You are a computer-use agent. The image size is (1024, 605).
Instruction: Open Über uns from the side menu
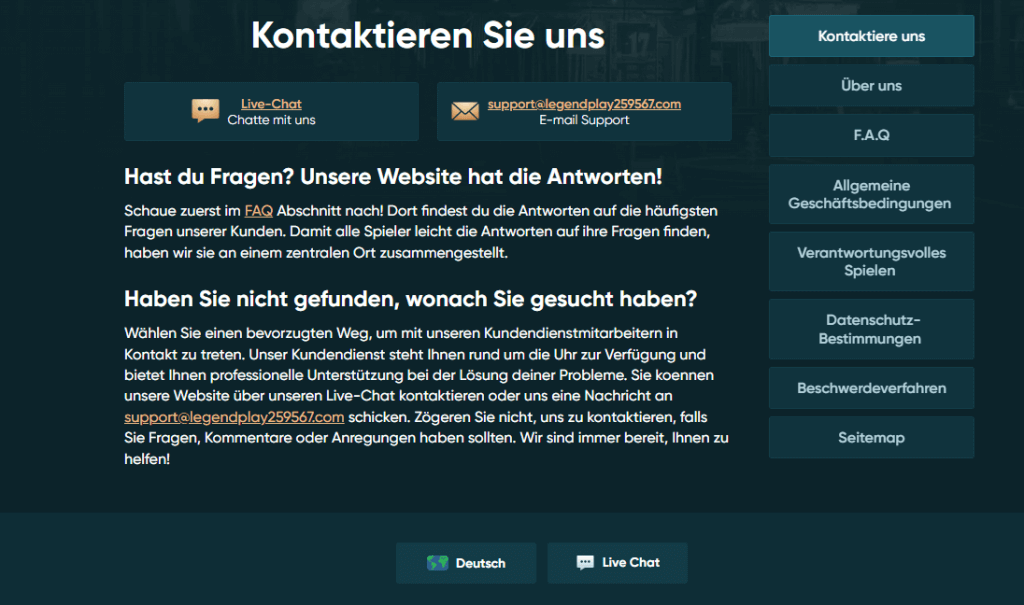pos(871,86)
